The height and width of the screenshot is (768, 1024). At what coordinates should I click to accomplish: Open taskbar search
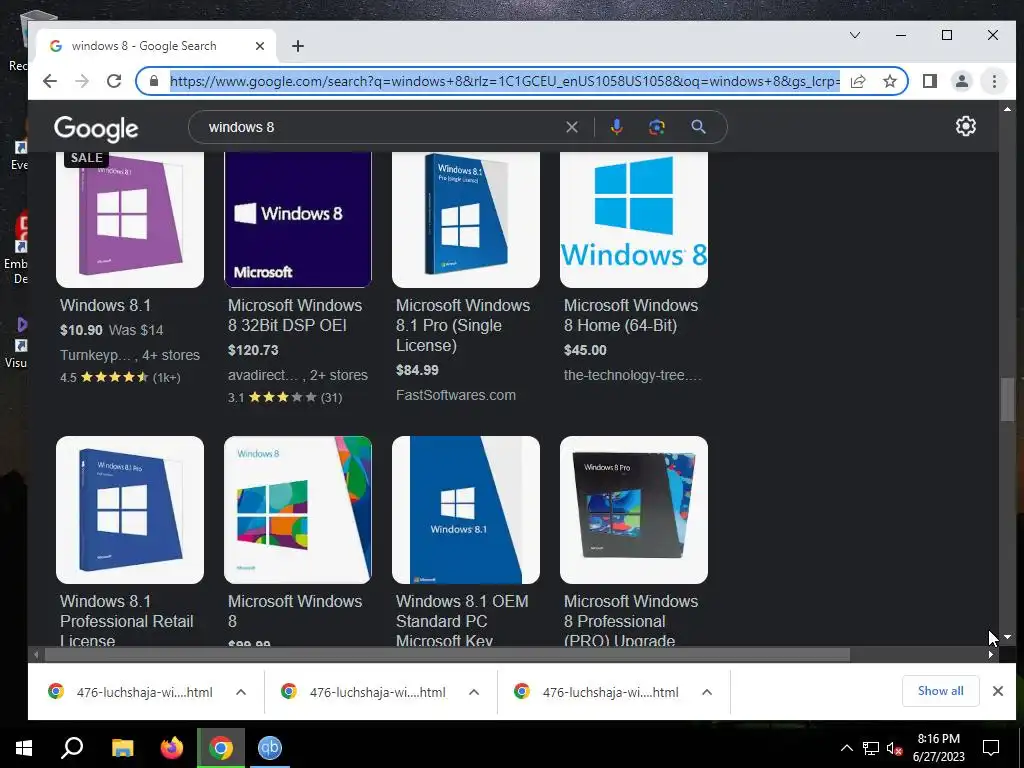(72, 748)
